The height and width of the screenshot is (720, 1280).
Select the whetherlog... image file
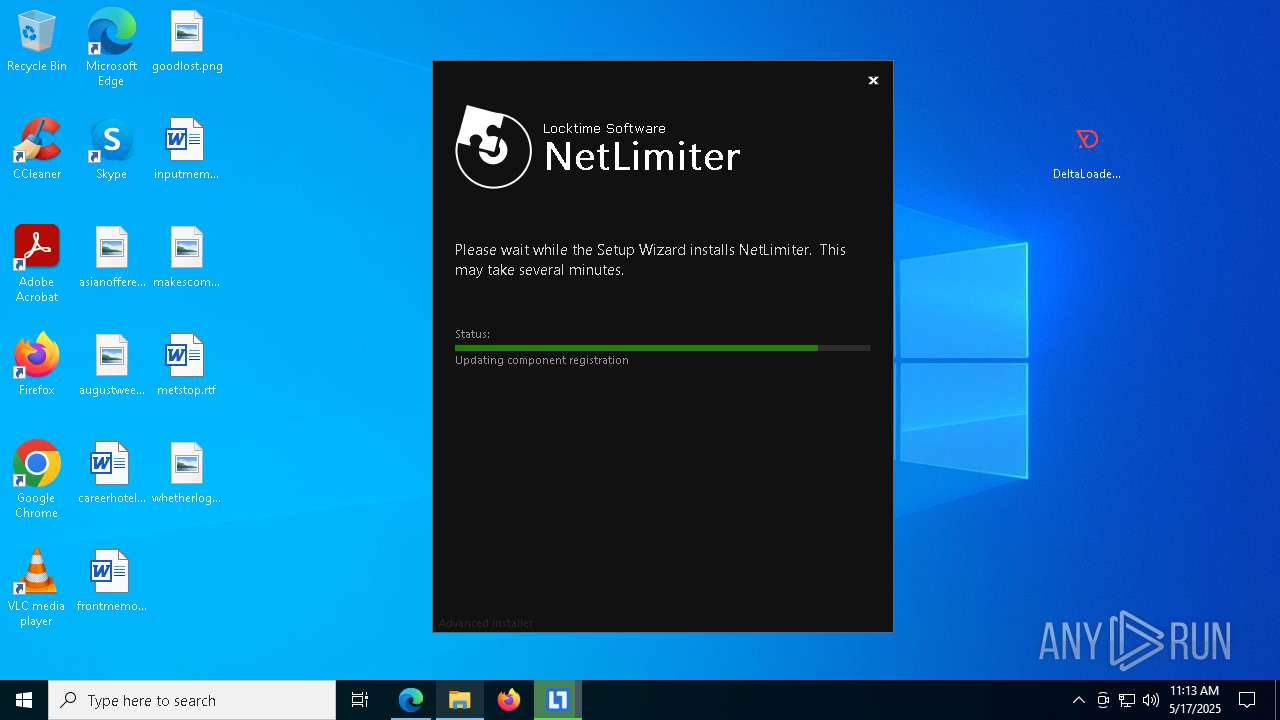point(187,474)
